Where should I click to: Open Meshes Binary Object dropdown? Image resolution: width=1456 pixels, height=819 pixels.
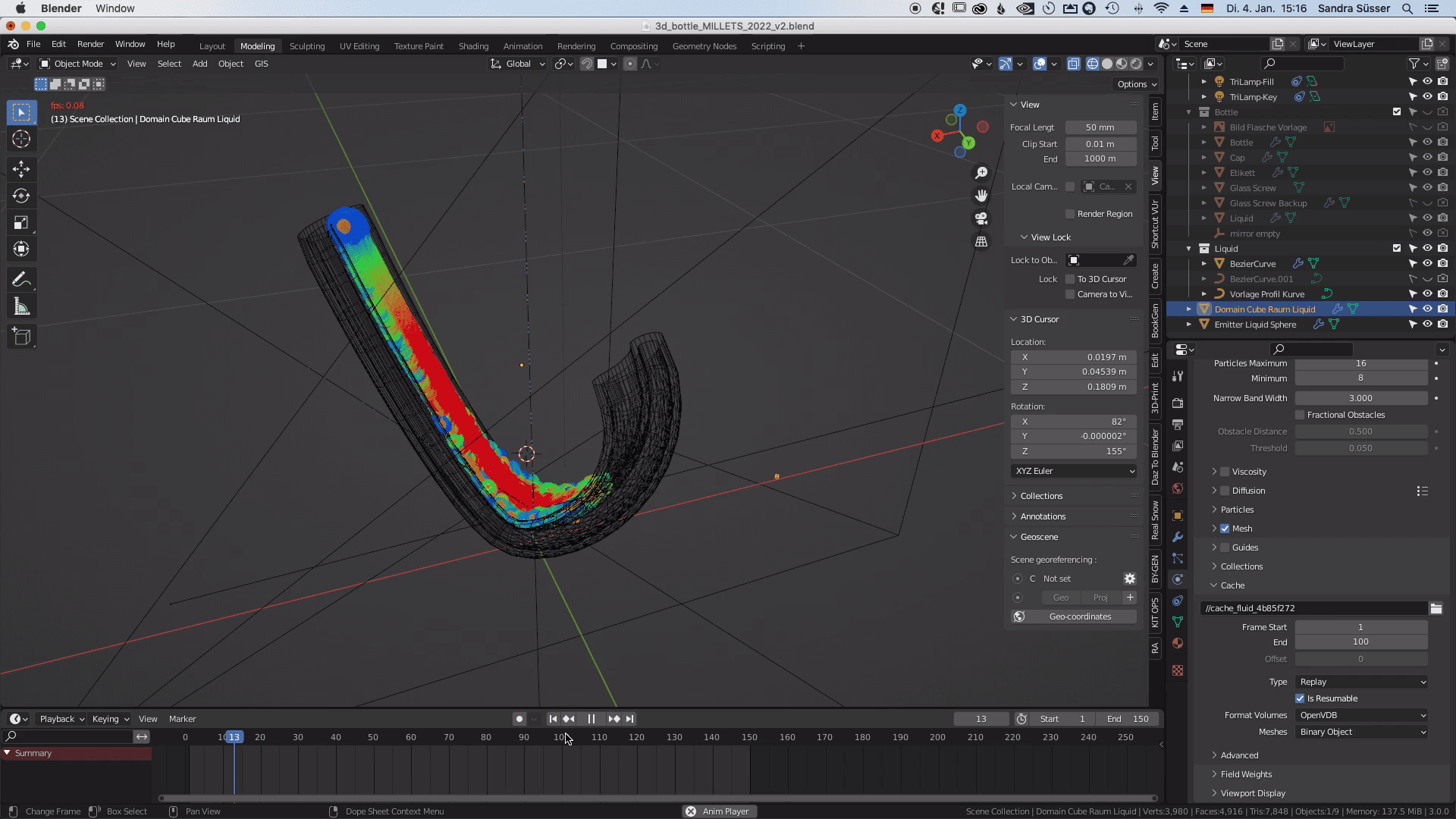click(1361, 732)
